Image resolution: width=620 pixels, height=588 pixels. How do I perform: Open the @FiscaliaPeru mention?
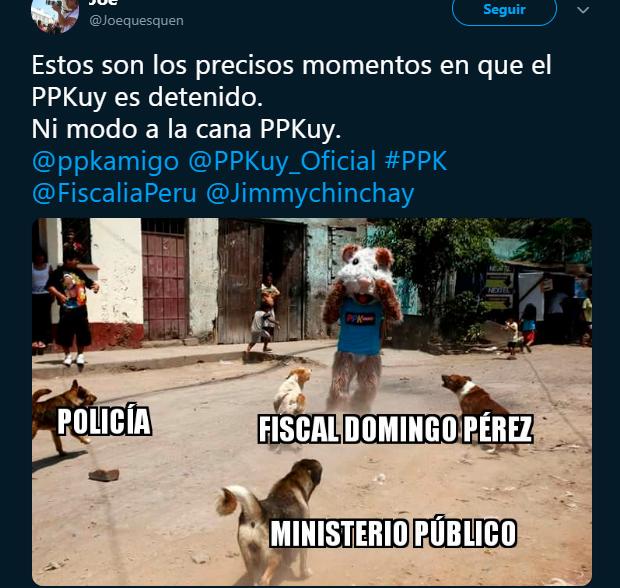click(x=114, y=194)
